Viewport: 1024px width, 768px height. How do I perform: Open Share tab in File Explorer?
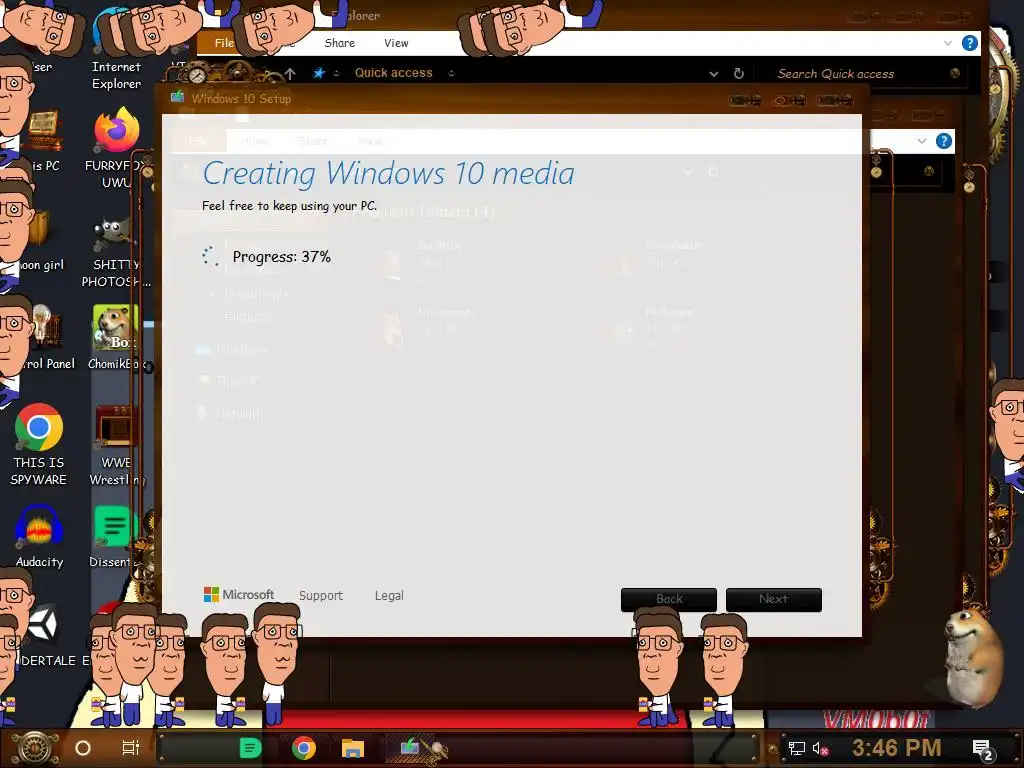(340, 43)
